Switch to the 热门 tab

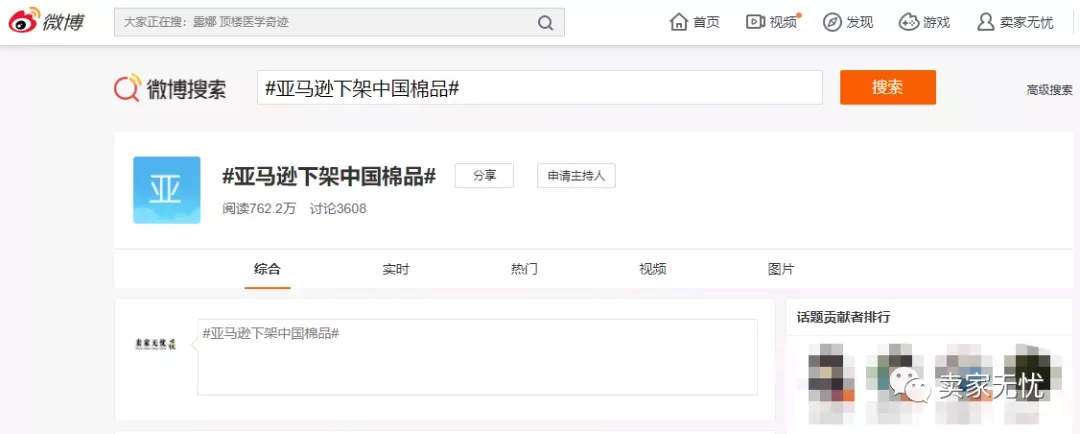point(524,269)
